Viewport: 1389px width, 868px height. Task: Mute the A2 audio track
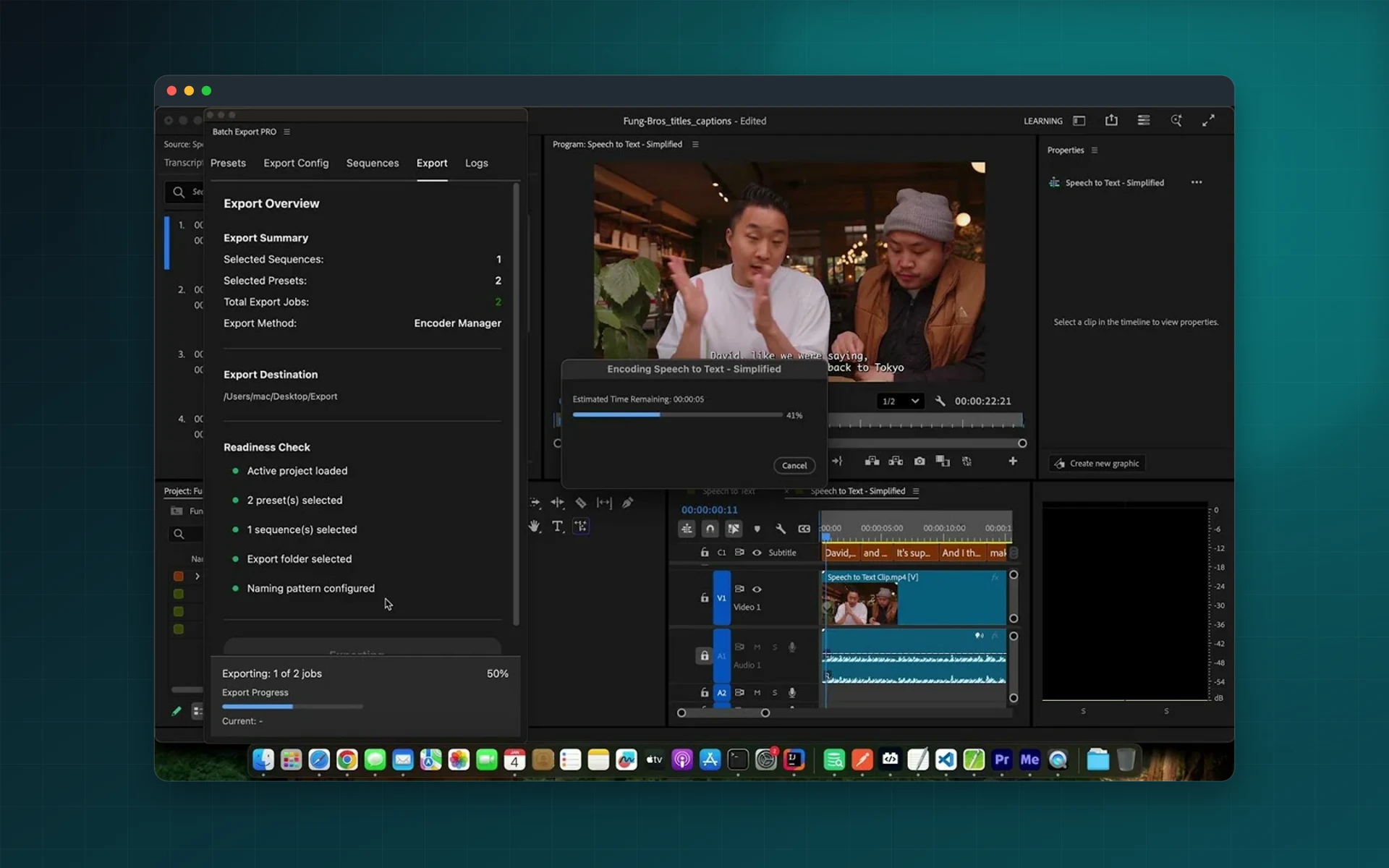(x=757, y=692)
